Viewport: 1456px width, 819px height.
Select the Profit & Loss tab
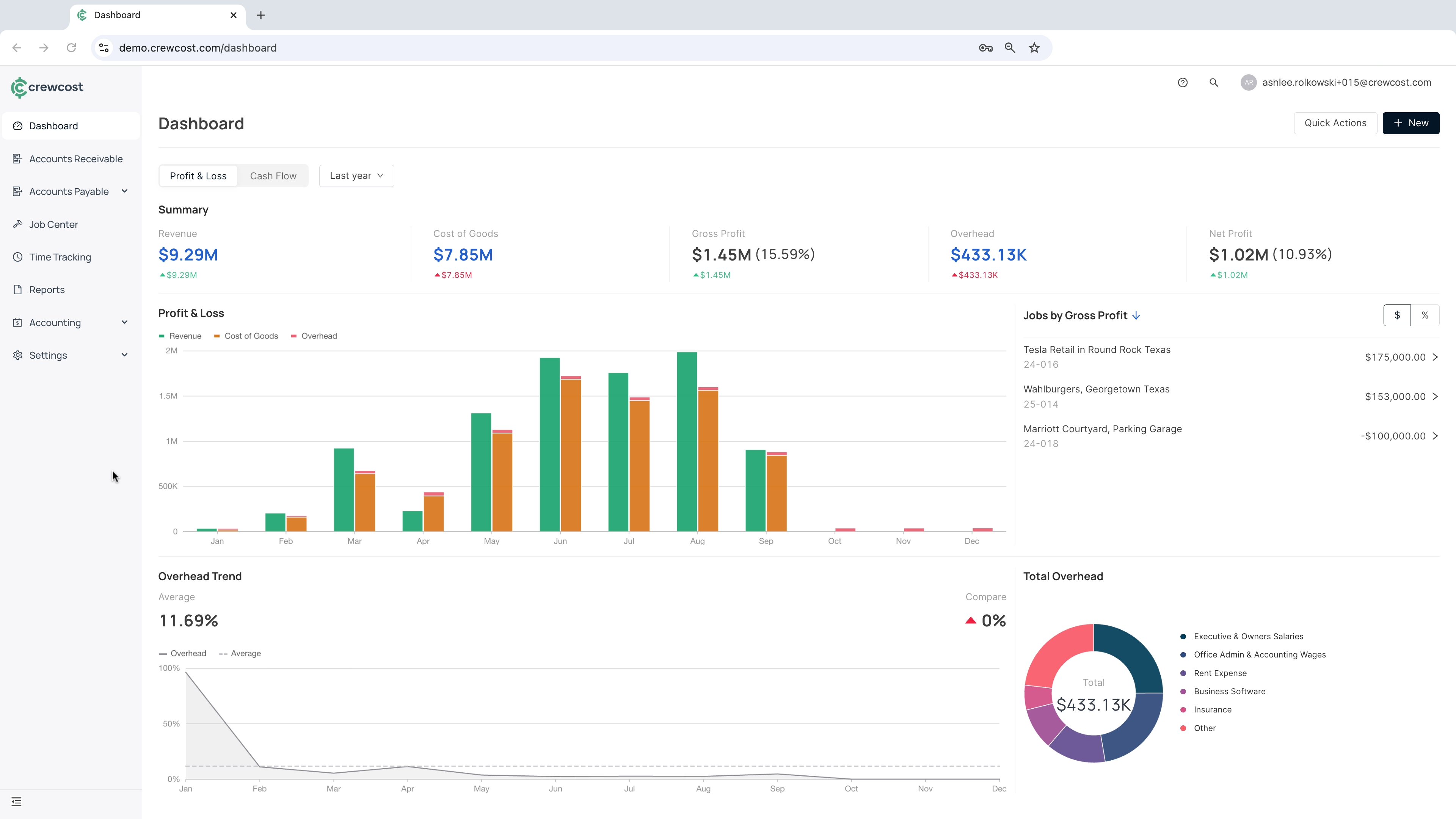[x=198, y=176]
